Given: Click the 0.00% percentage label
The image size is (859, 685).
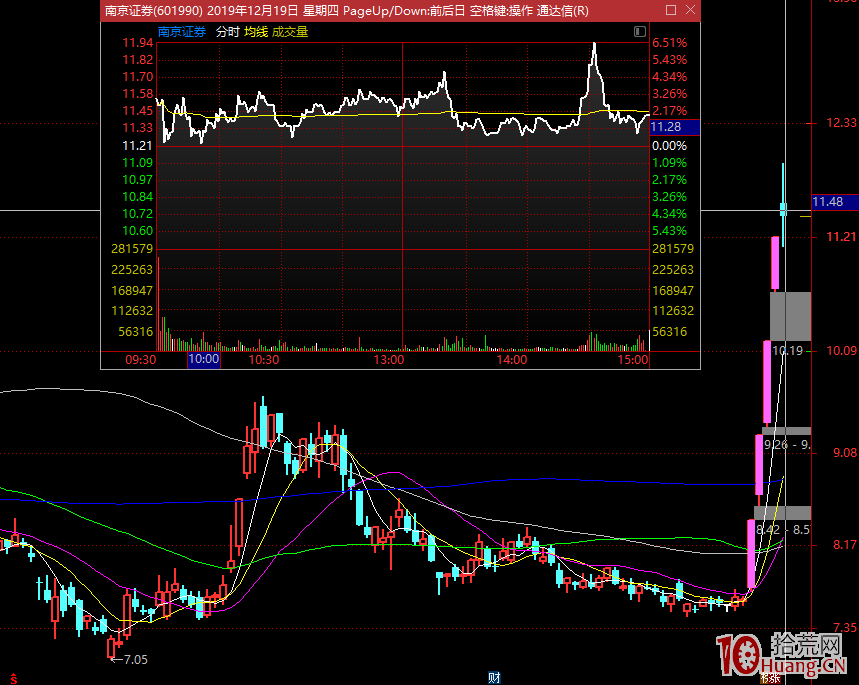Looking at the screenshot, I should 669,146.
